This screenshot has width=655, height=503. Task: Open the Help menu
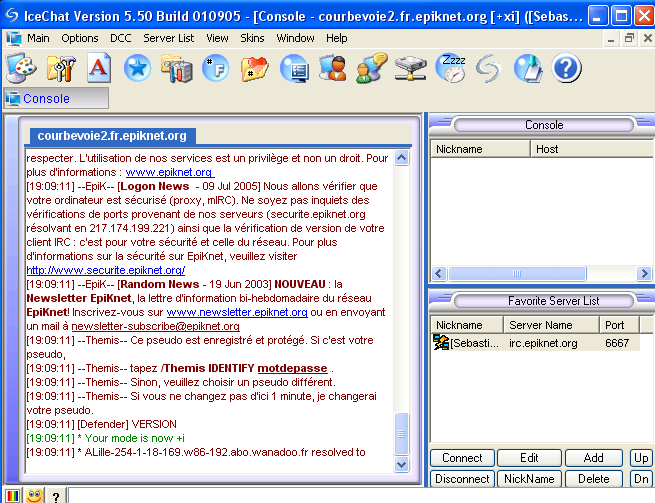coord(337,38)
